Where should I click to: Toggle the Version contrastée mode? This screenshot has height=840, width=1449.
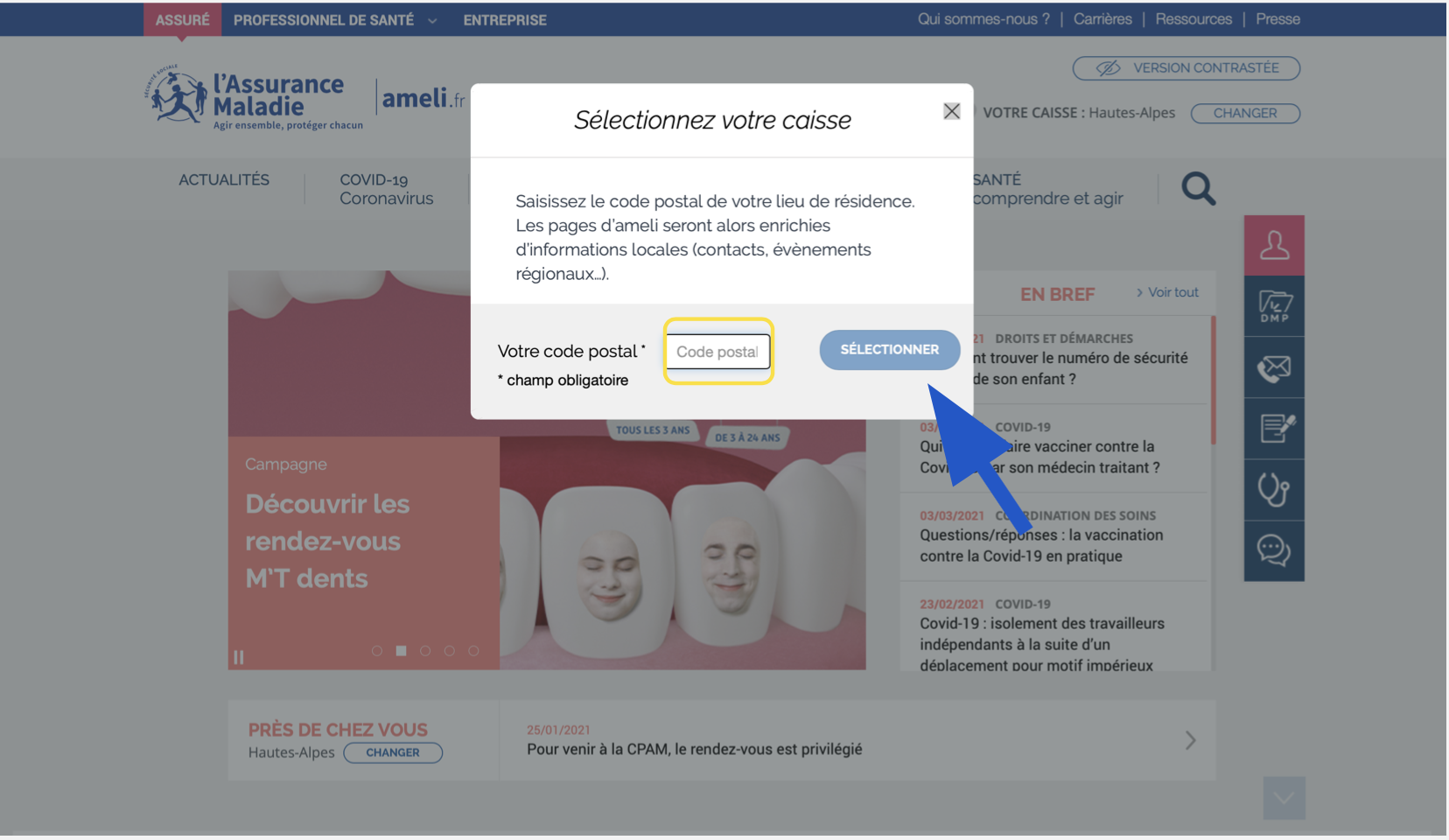click(x=1186, y=68)
